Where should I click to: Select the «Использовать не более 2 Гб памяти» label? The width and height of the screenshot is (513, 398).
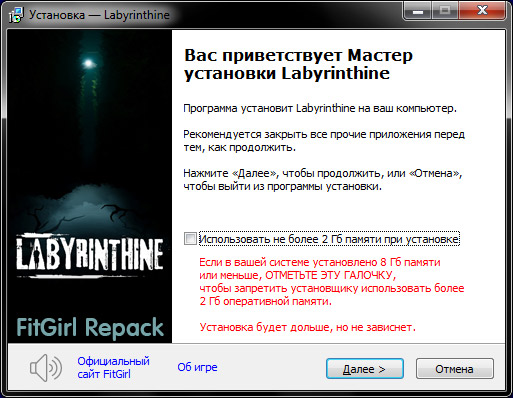coord(329,239)
